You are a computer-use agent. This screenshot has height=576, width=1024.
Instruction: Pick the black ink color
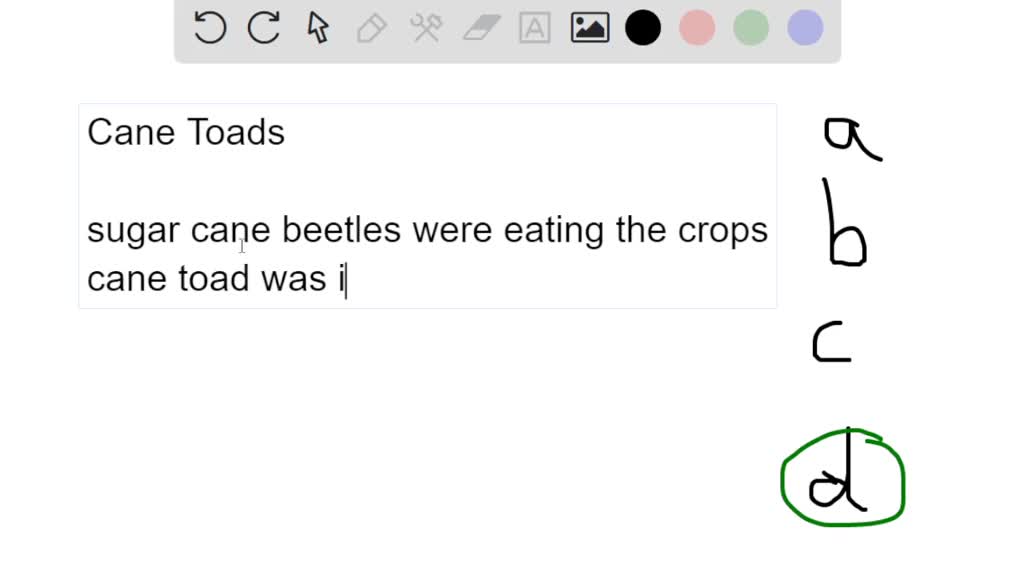(643, 28)
